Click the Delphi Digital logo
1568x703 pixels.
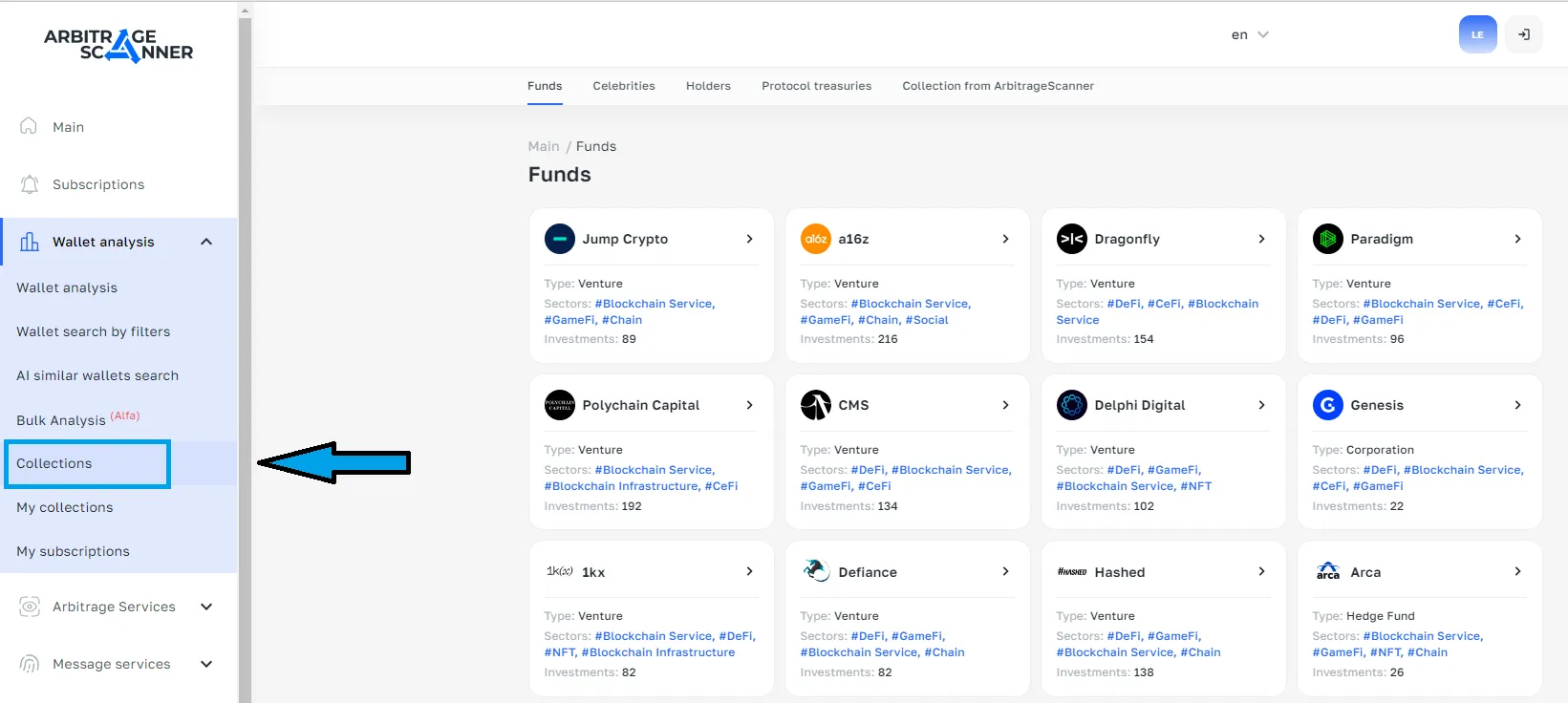1072,405
